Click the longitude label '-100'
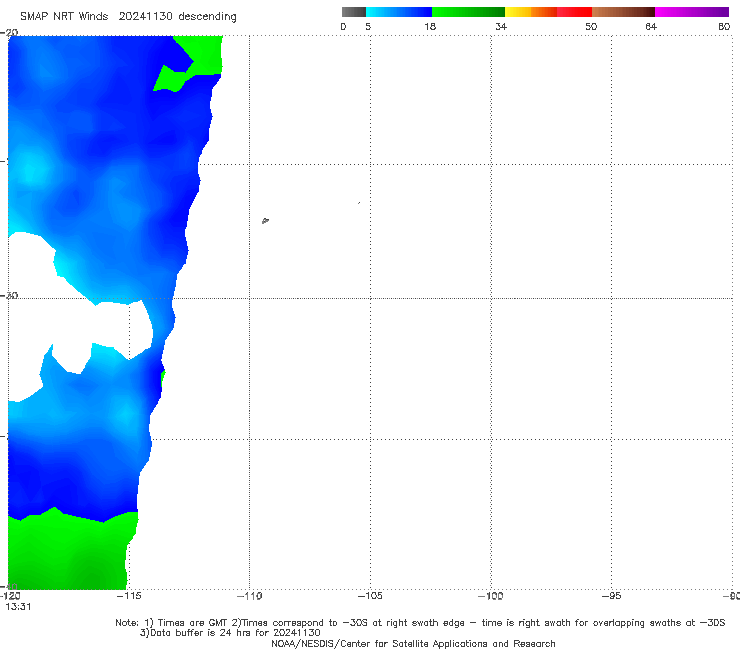Viewport: 740px width, 650px height. tap(490, 596)
